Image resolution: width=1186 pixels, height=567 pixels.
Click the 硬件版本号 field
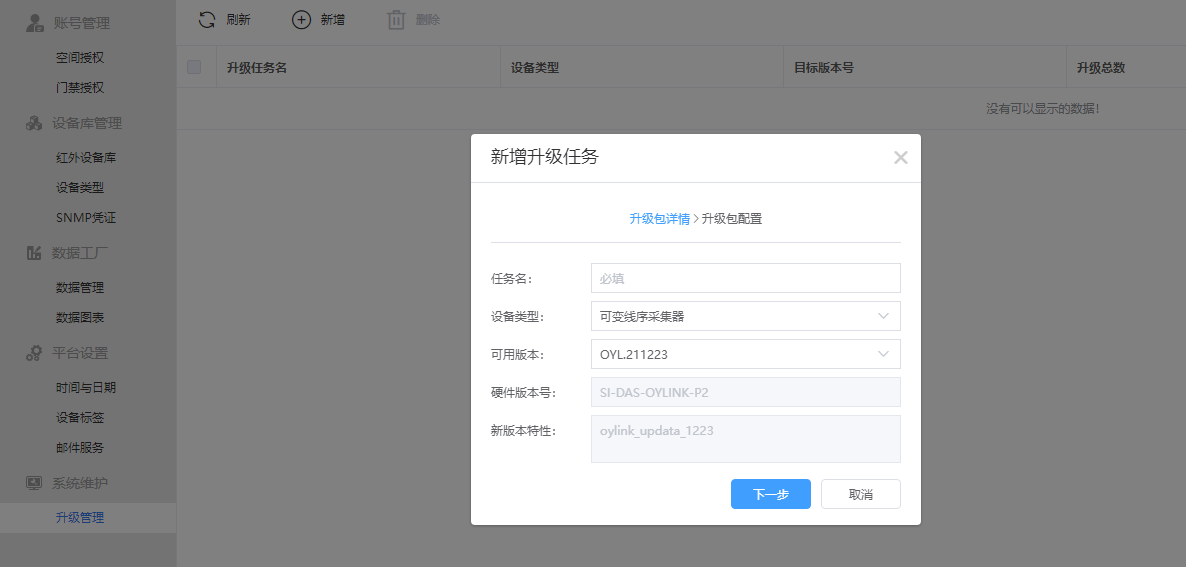[745, 392]
